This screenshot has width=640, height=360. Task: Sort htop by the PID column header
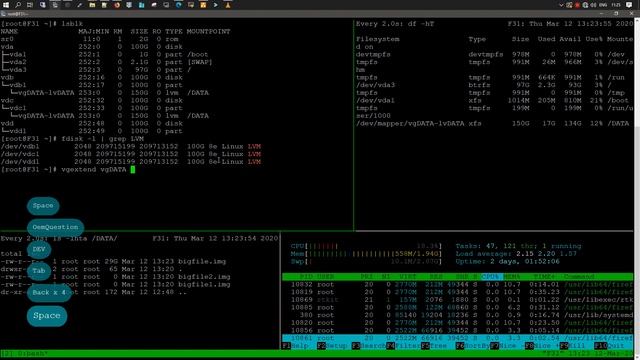tap(306, 277)
